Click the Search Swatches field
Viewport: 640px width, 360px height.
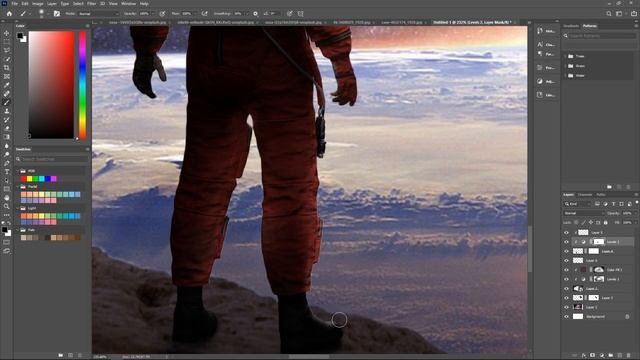pos(51,159)
